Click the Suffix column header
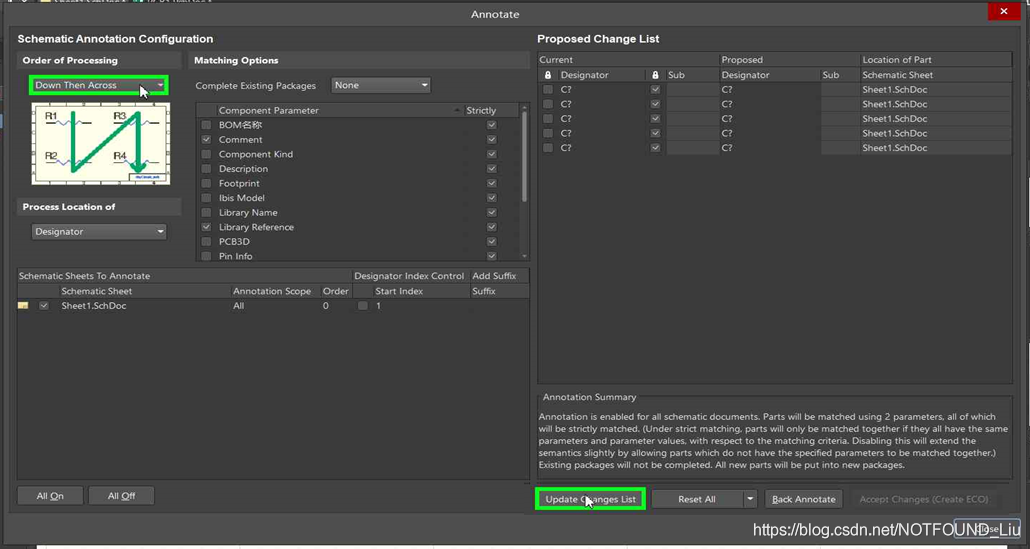 (x=483, y=291)
